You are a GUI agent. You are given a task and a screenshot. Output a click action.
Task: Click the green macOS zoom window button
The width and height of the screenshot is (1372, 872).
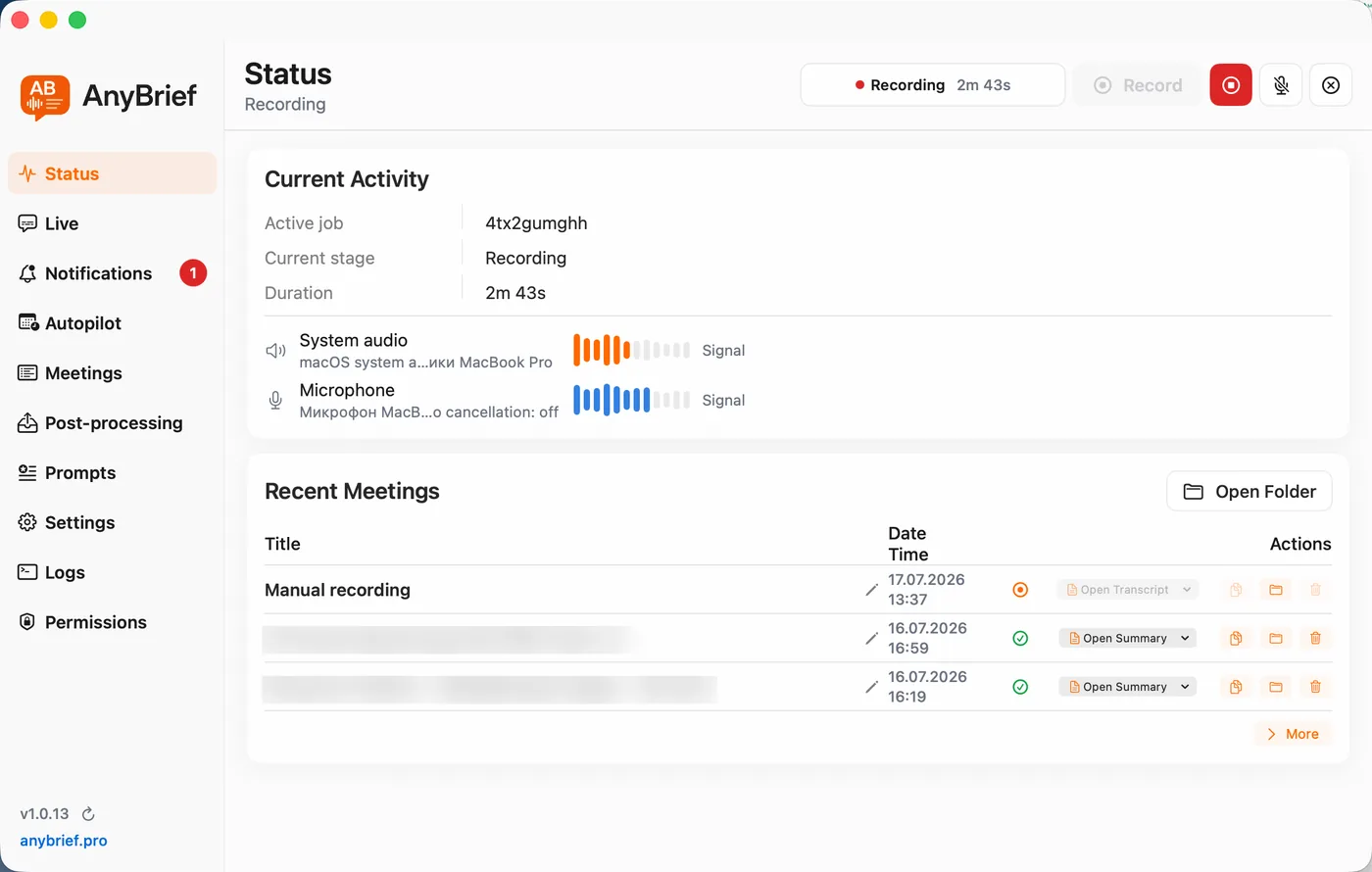(77, 20)
